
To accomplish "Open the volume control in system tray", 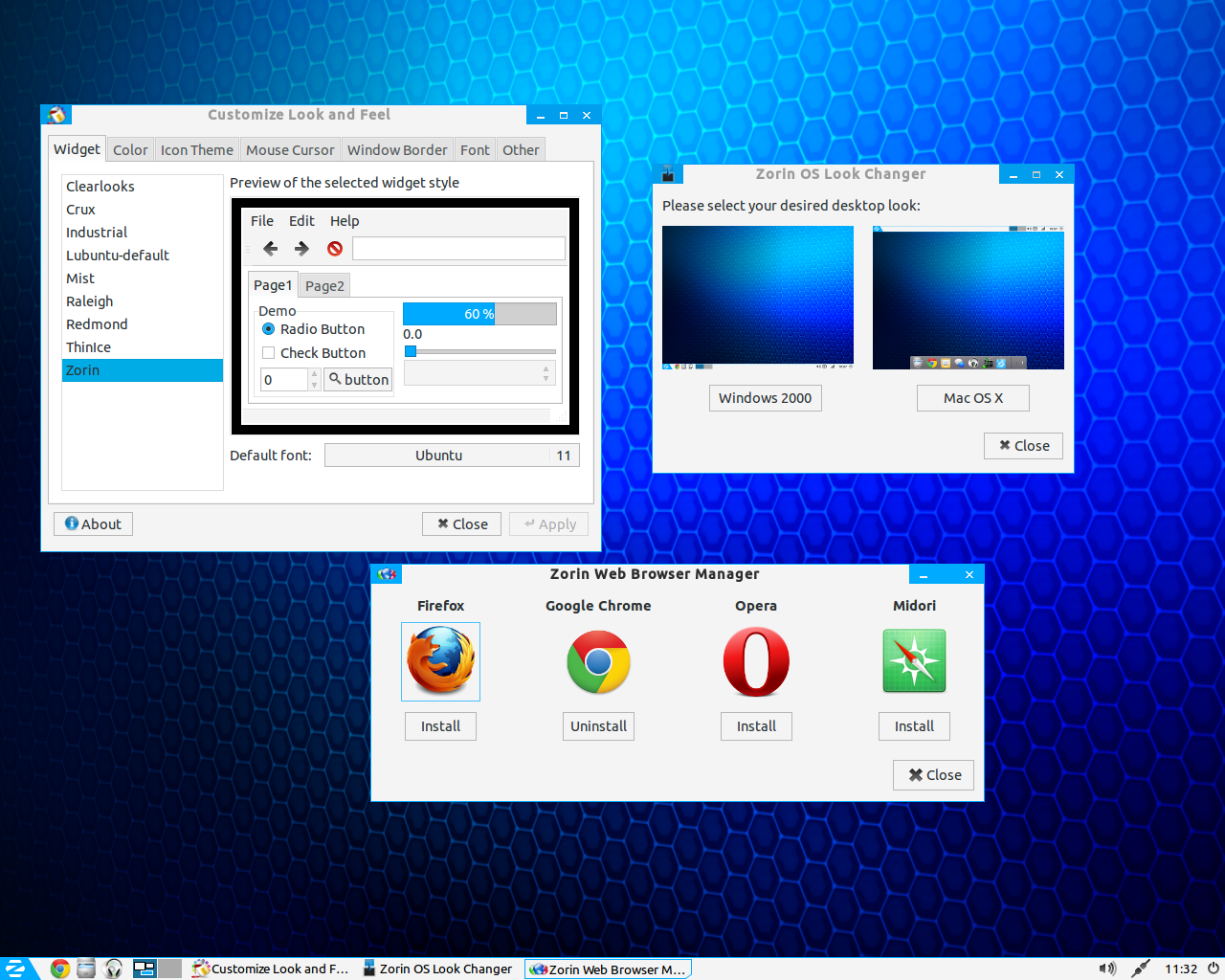I will pyautogui.click(x=1107, y=969).
